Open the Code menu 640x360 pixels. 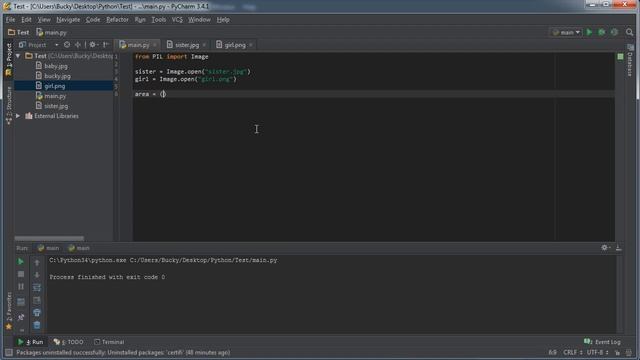tap(93, 20)
